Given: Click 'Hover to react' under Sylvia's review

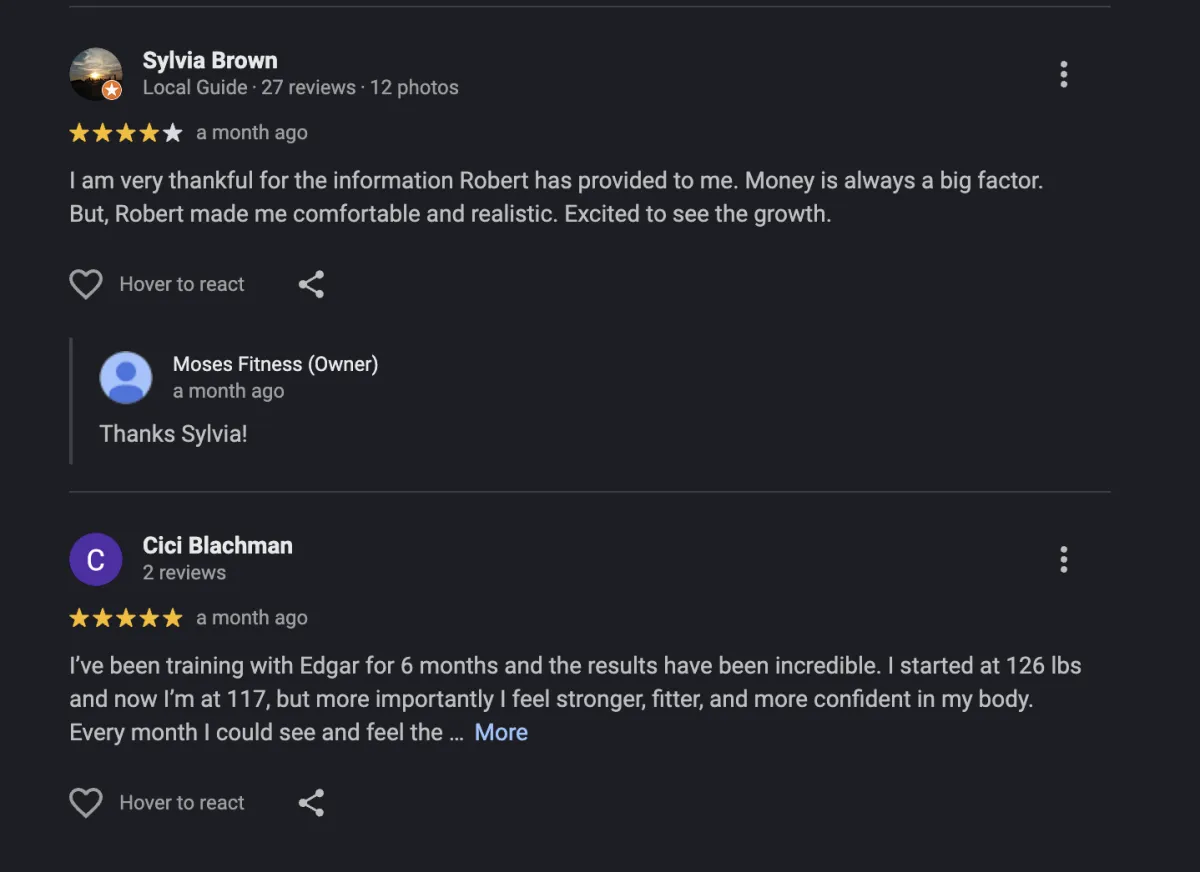Looking at the screenshot, I should 182,284.
